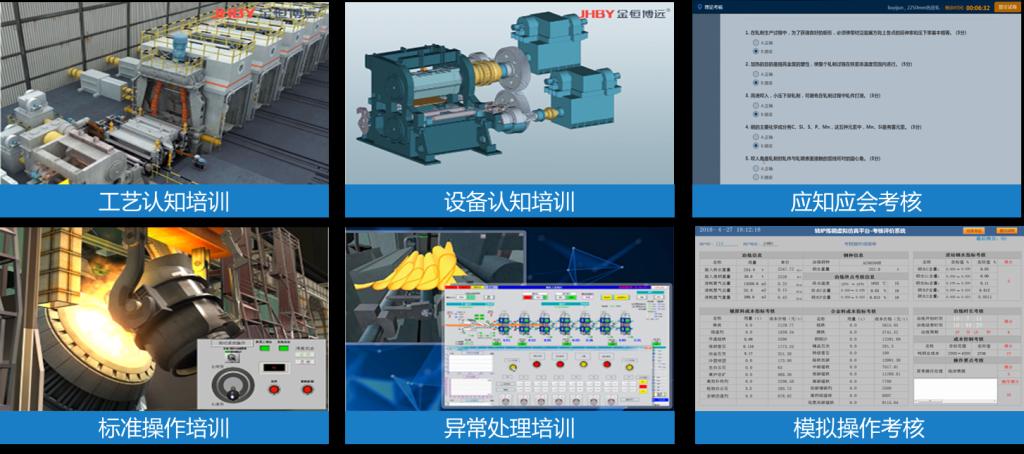This screenshot has width=1024, height=454.
Task: Open the 设备认知培训 module label
Action: [509, 201]
